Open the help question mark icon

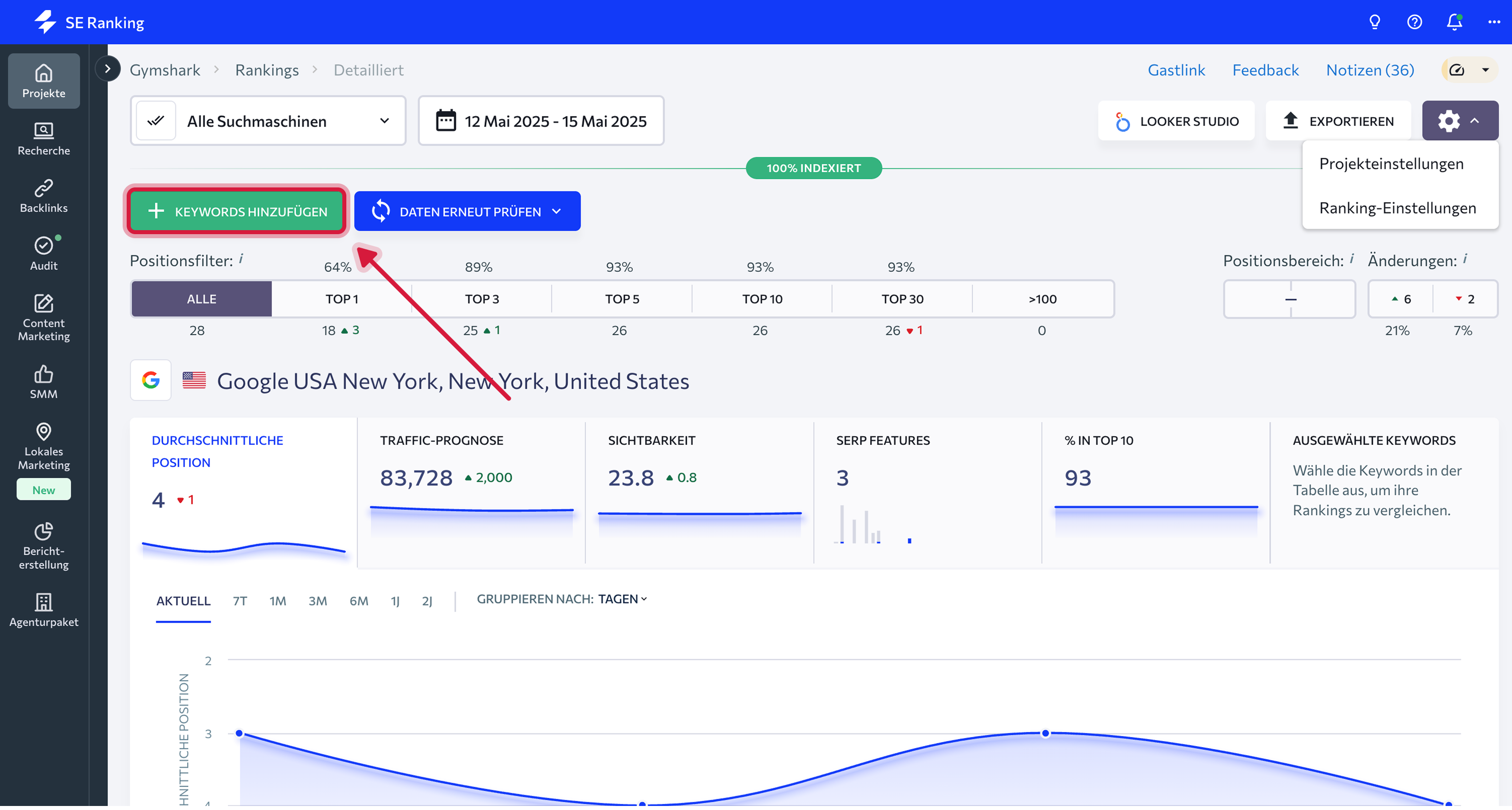click(x=1414, y=22)
